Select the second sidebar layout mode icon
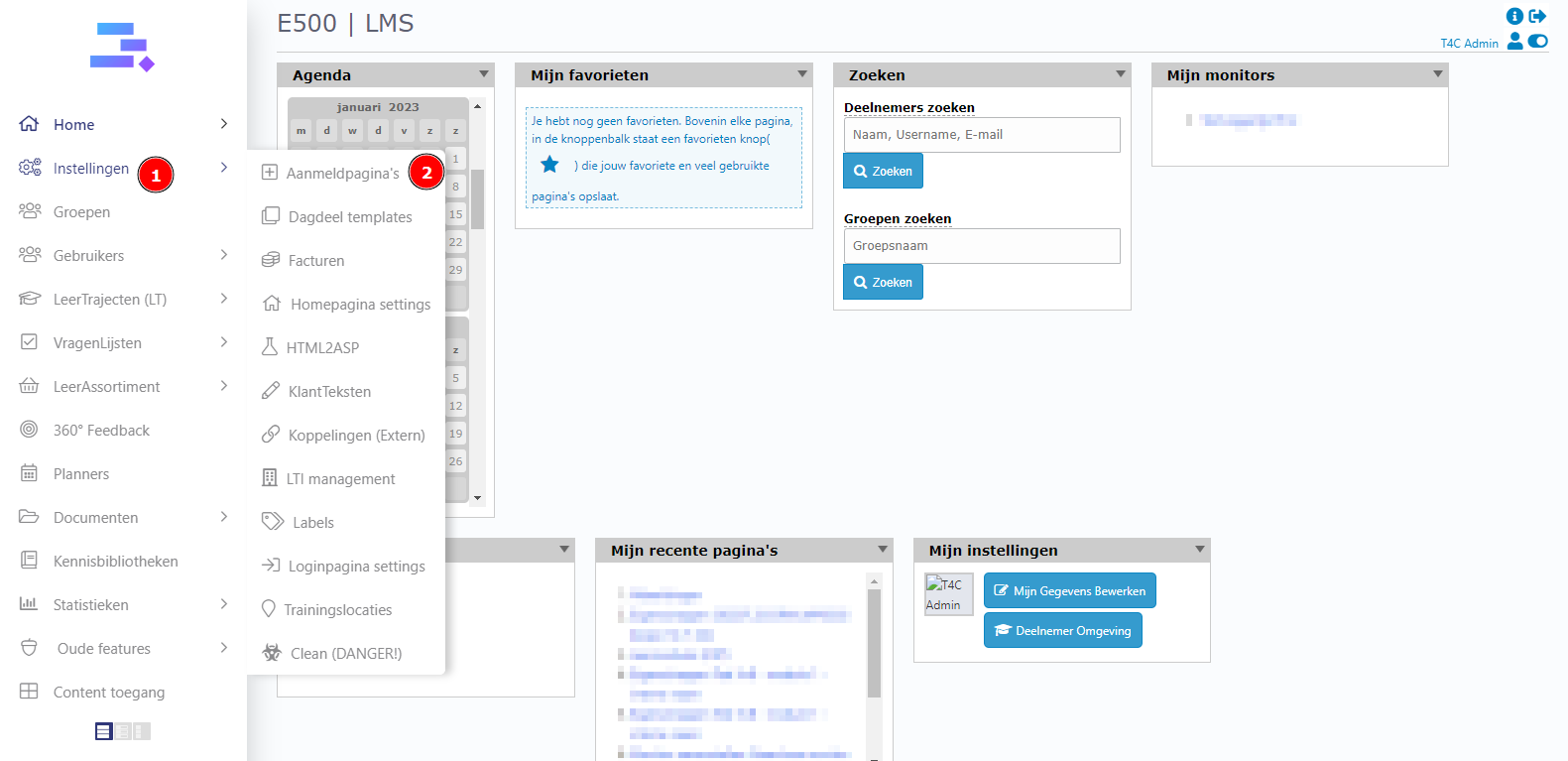This screenshot has height=761, width=1568. coord(123,731)
